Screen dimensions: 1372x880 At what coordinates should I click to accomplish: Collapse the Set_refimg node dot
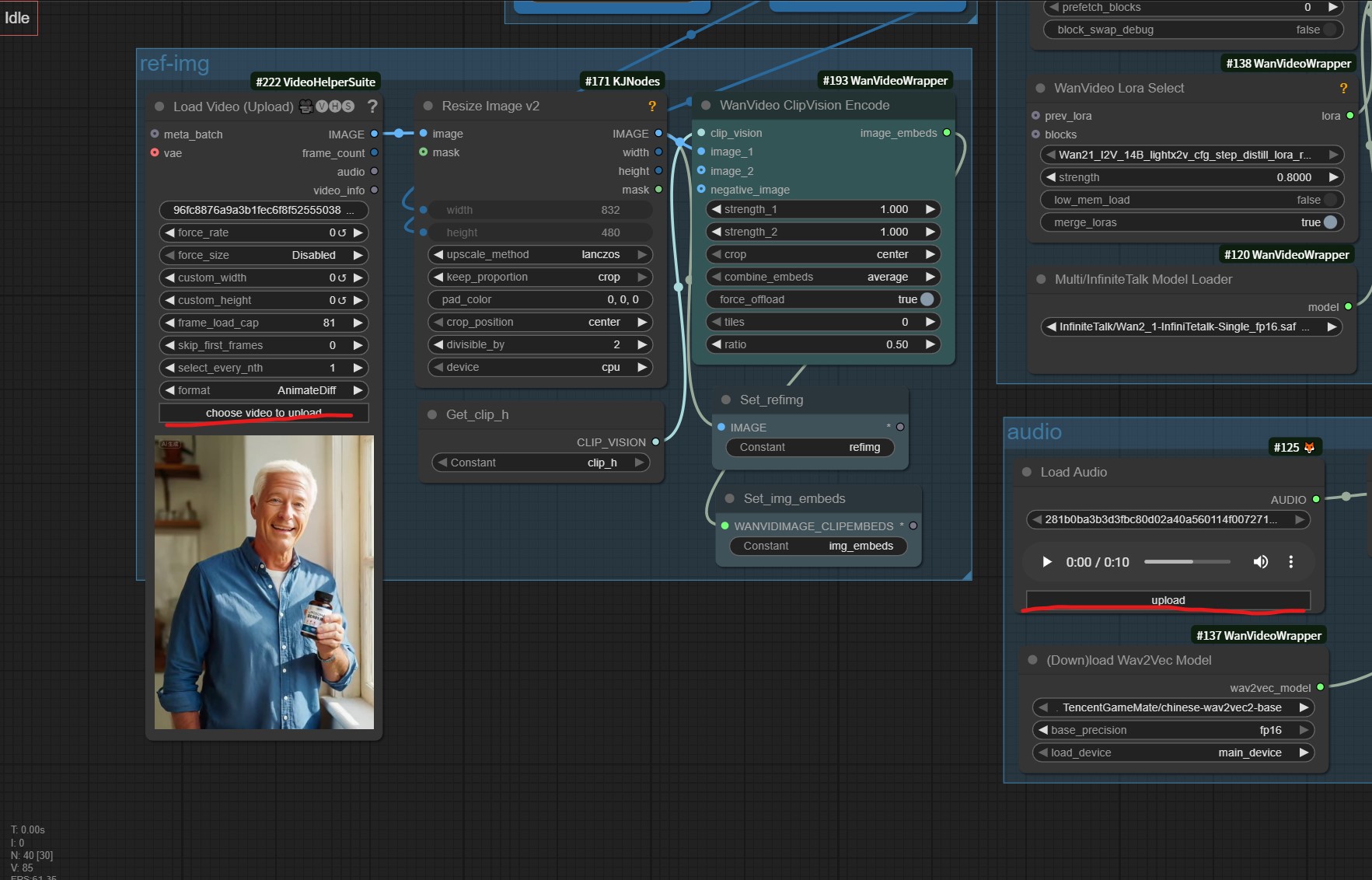726,400
